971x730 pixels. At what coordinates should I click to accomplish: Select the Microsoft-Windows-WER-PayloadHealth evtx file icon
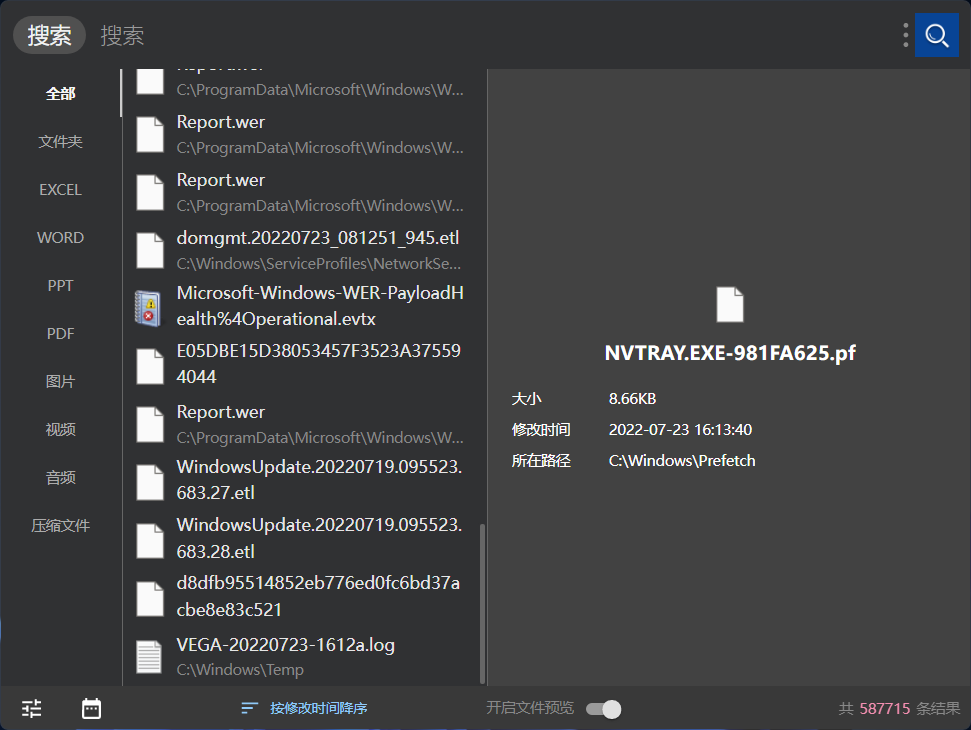(149, 307)
